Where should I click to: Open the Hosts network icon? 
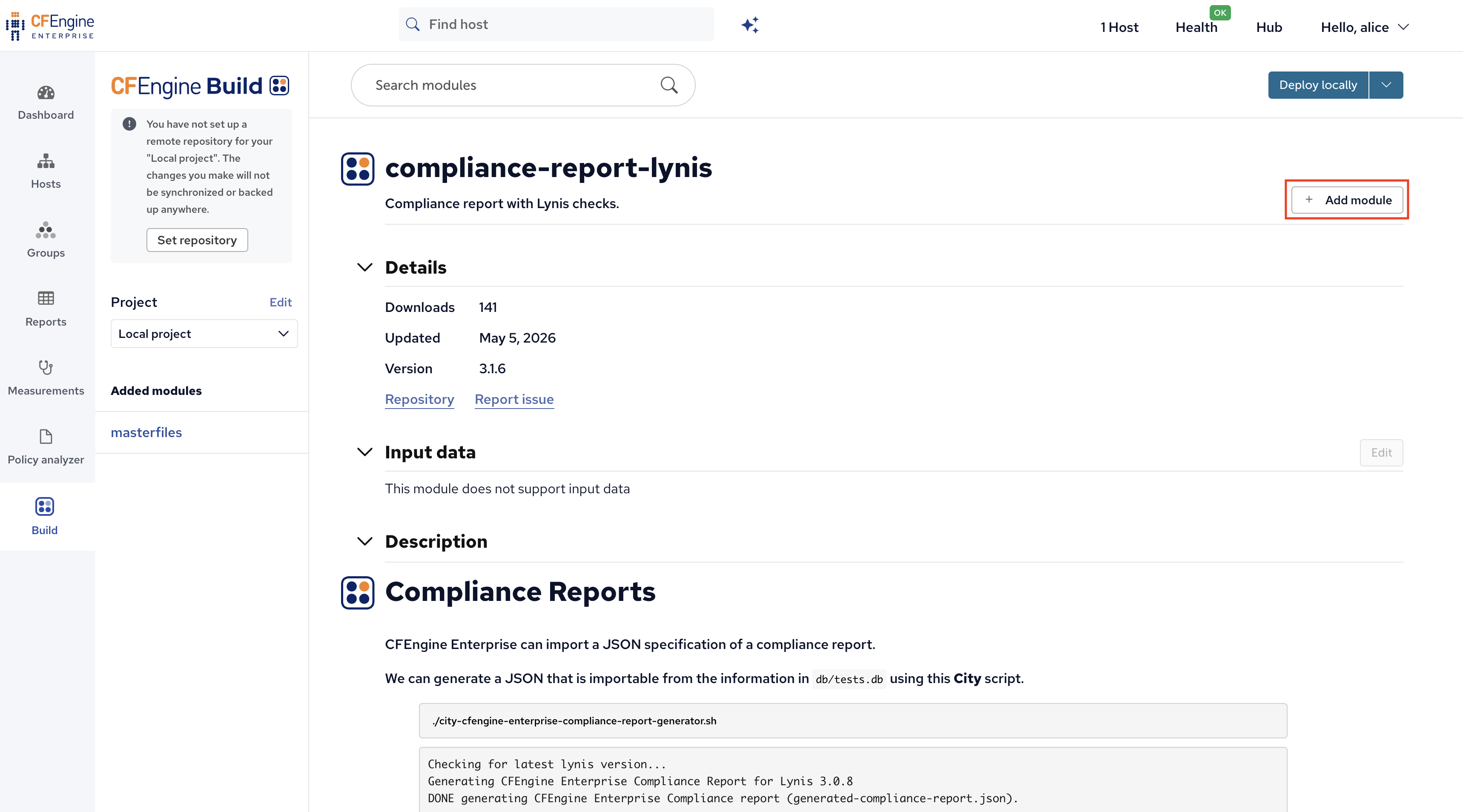pyautogui.click(x=46, y=161)
